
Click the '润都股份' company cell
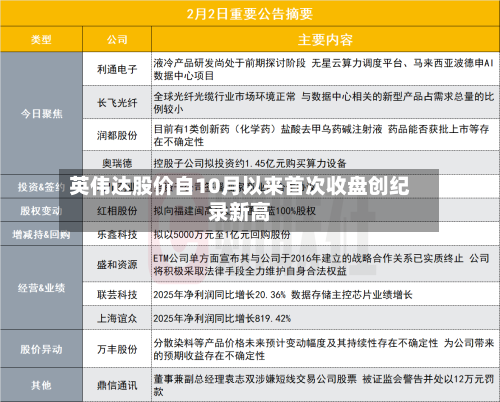pos(117,135)
